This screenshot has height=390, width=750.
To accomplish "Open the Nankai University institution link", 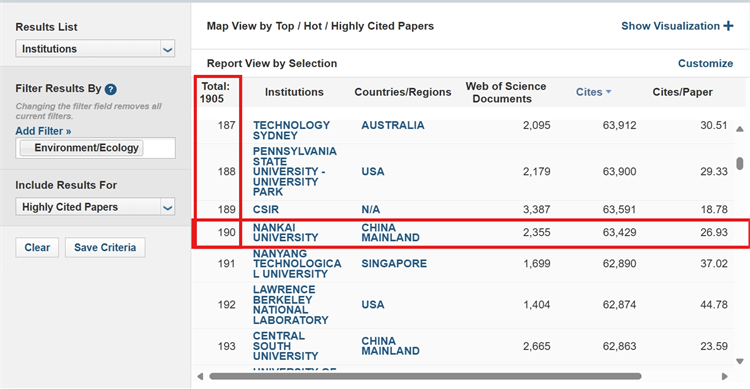I will point(286,233).
